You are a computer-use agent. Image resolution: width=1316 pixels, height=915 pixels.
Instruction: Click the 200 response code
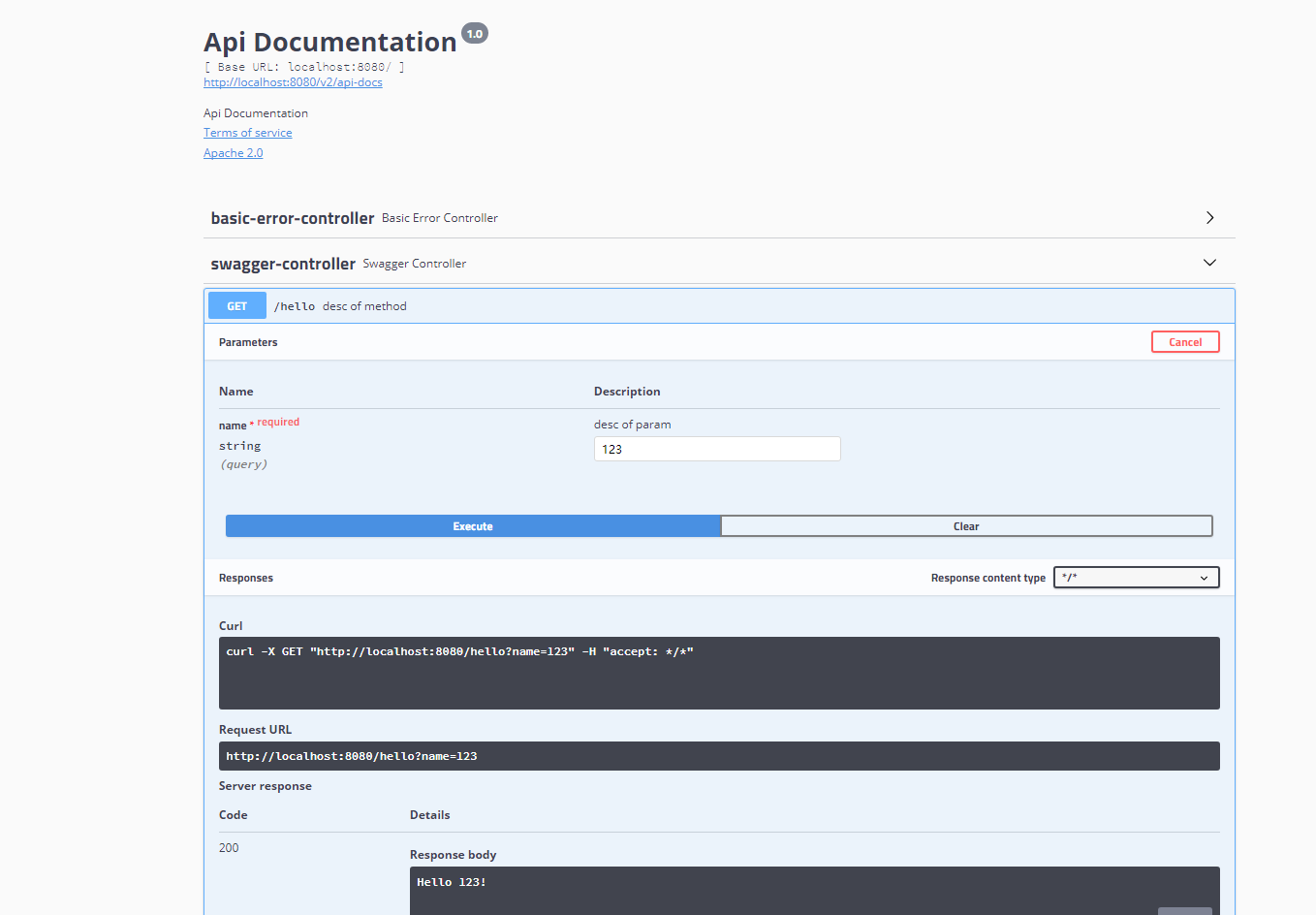click(229, 848)
